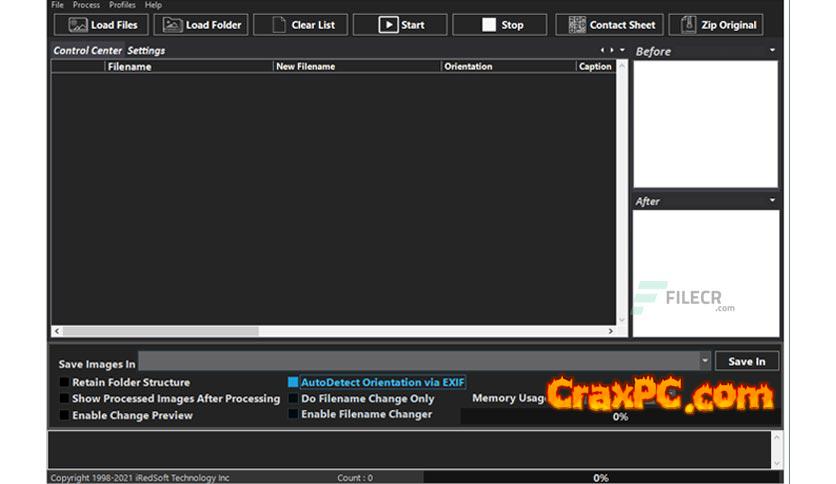This screenshot has width=836, height=484.
Task: Open the tab list dropdown arrow
Action: [622, 50]
